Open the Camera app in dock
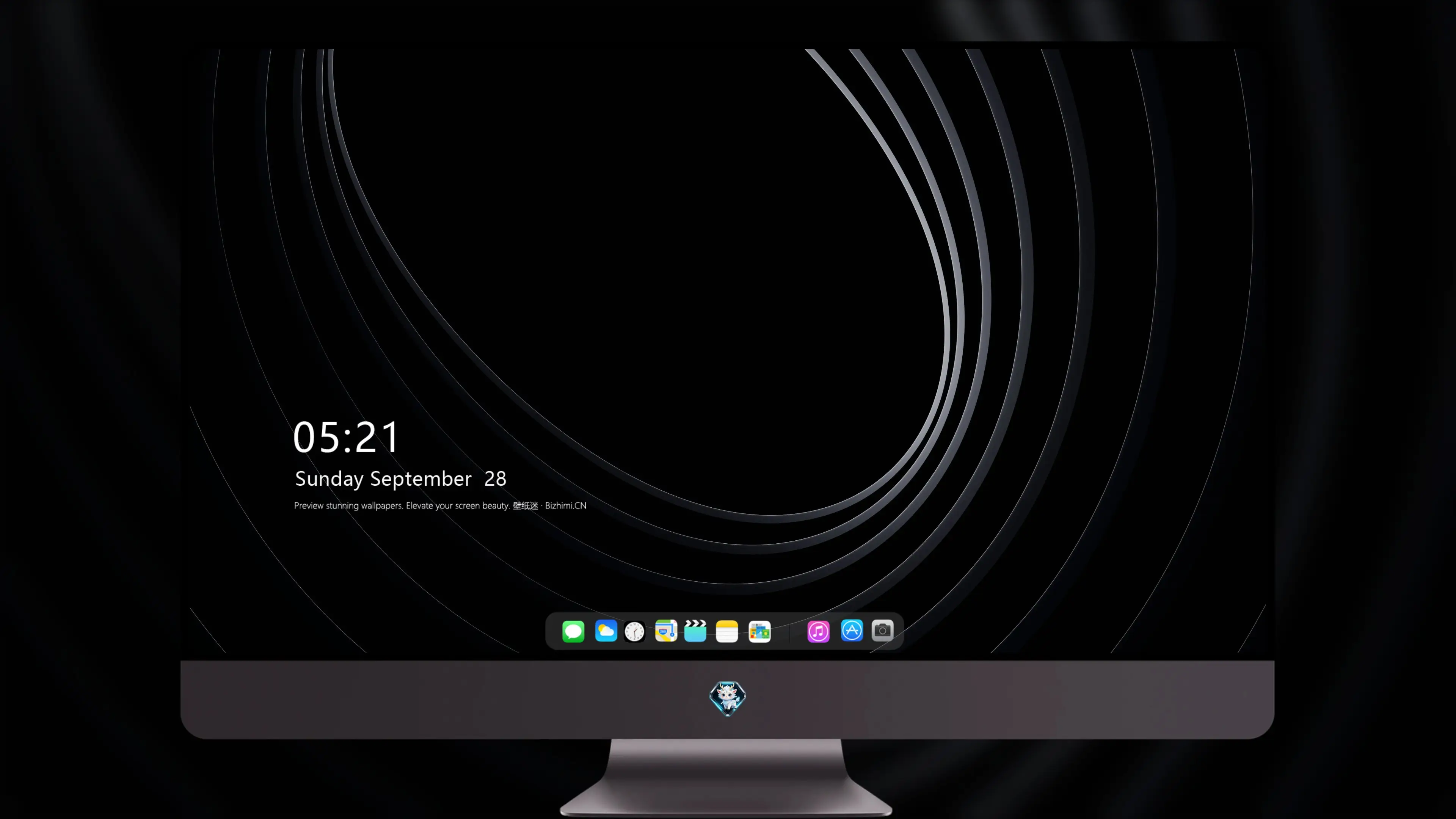Screen dimensions: 1456x819 [882, 630]
